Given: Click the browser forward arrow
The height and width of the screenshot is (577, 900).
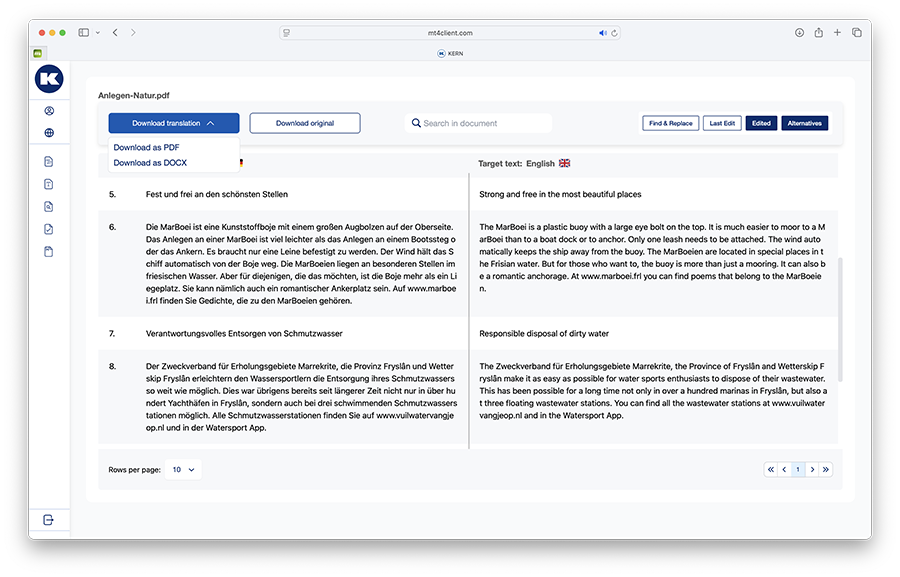Looking at the screenshot, I should pos(133,33).
